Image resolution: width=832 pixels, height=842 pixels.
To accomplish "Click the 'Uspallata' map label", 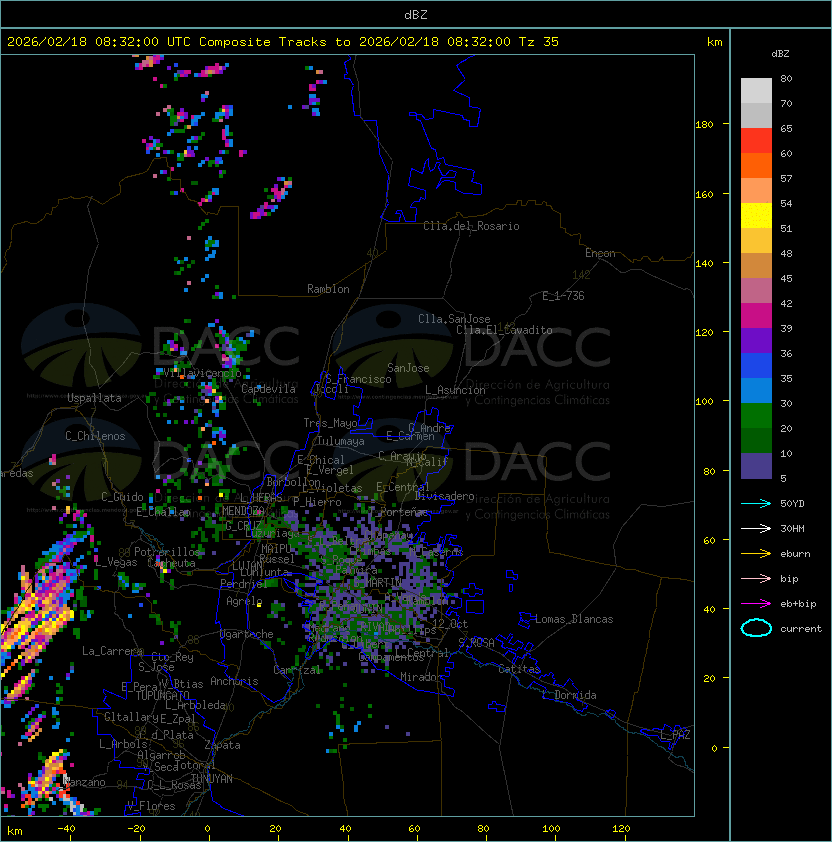I will click(94, 398).
